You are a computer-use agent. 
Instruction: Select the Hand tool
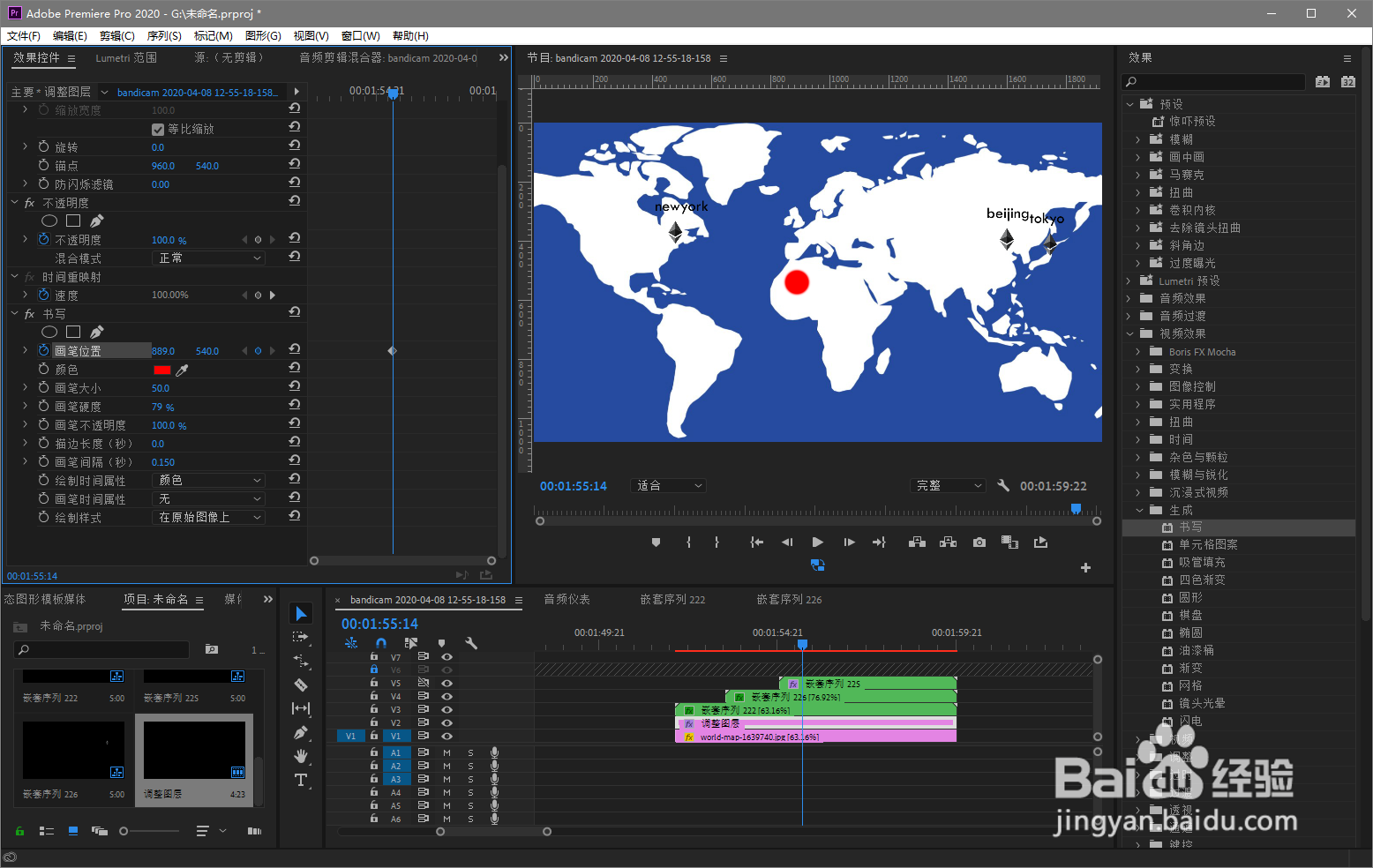pyautogui.click(x=301, y=756)
